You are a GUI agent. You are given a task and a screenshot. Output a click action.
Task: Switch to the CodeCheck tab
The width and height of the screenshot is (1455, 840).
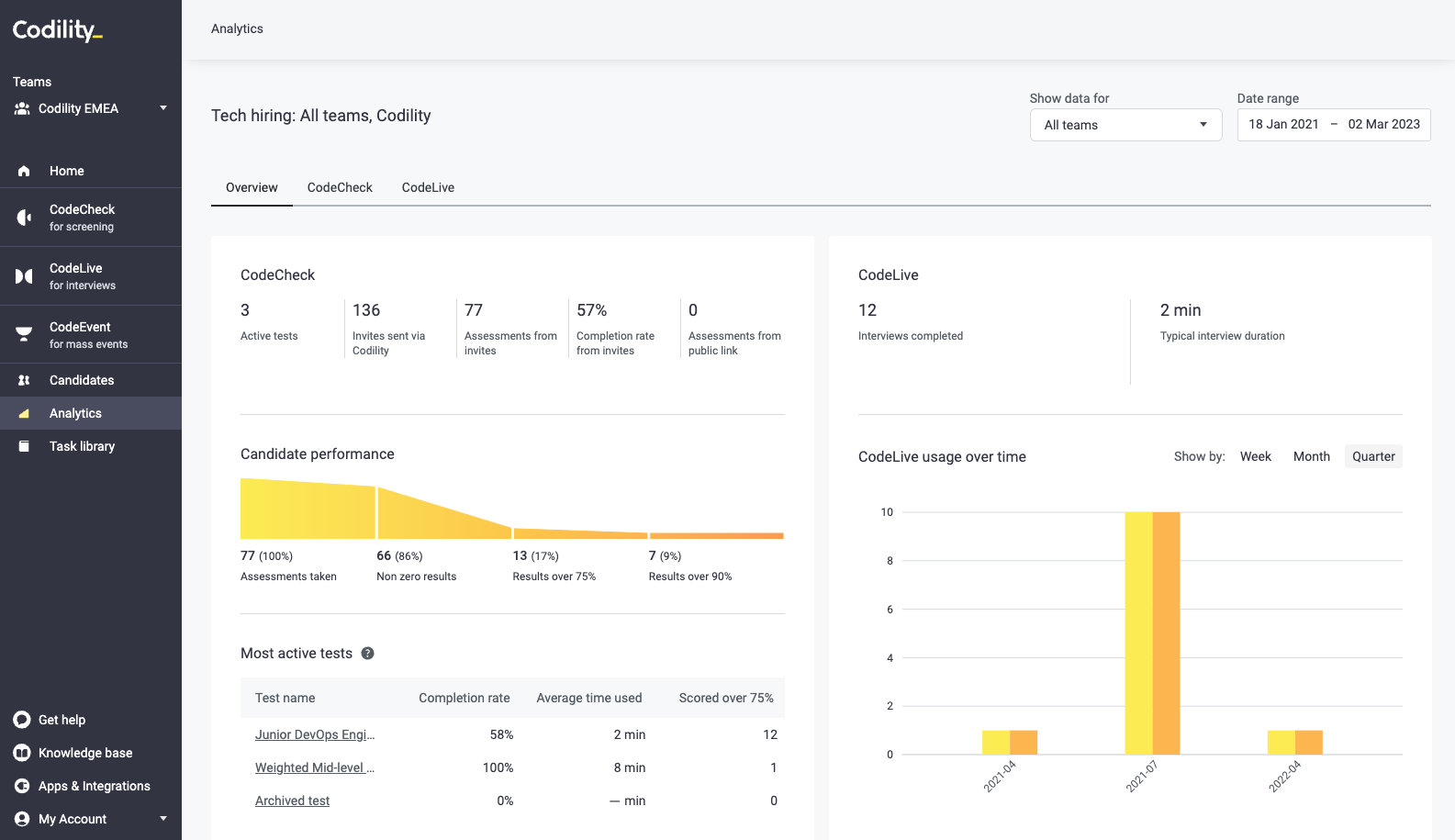pos(340,187)
